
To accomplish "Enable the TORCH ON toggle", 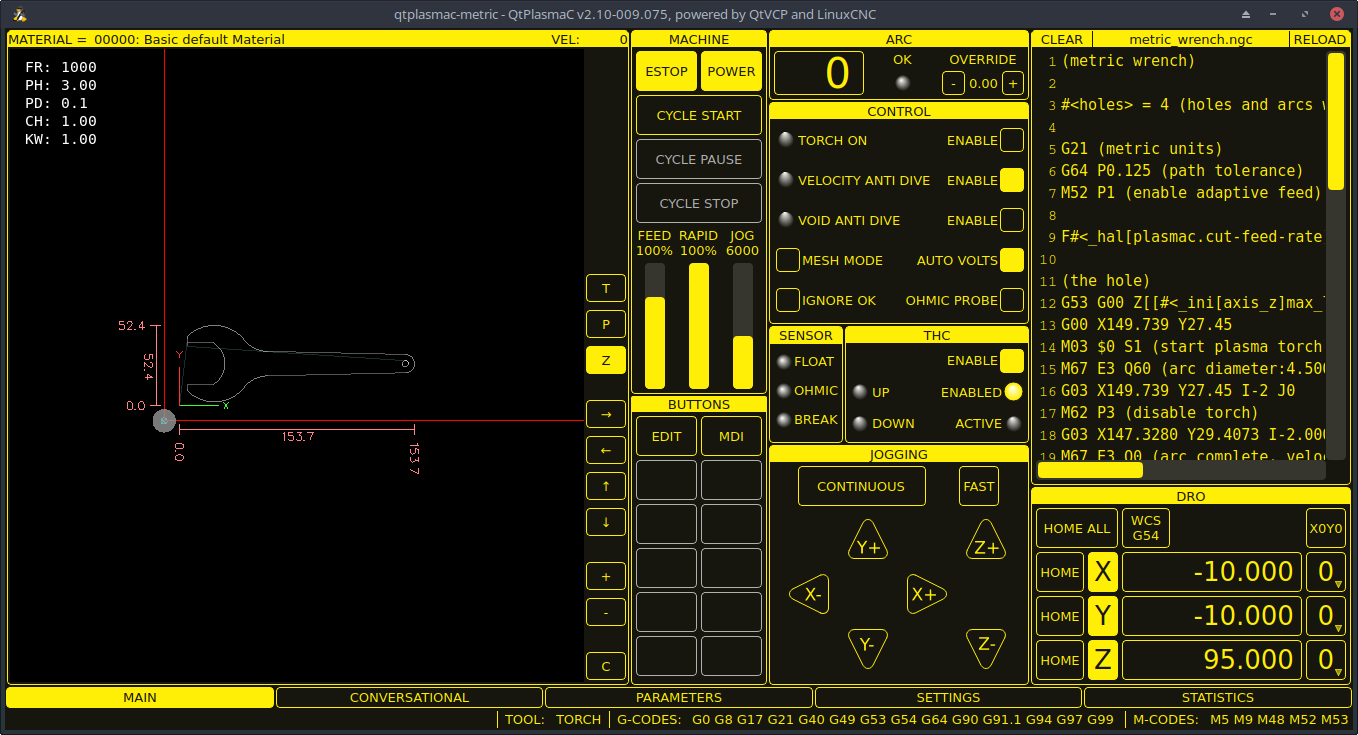I will click(1011, 140).
